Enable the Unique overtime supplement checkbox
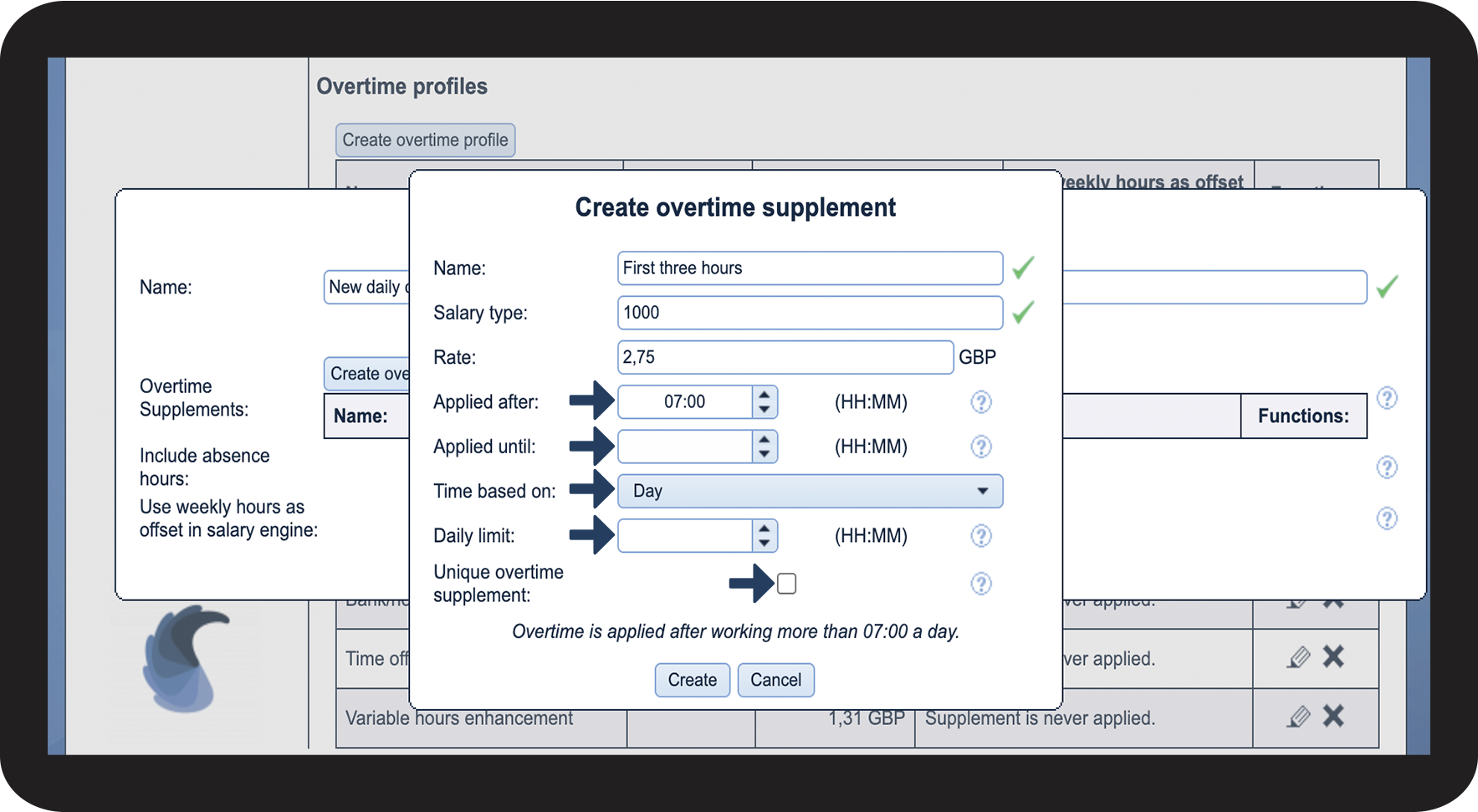 point(786,584)
